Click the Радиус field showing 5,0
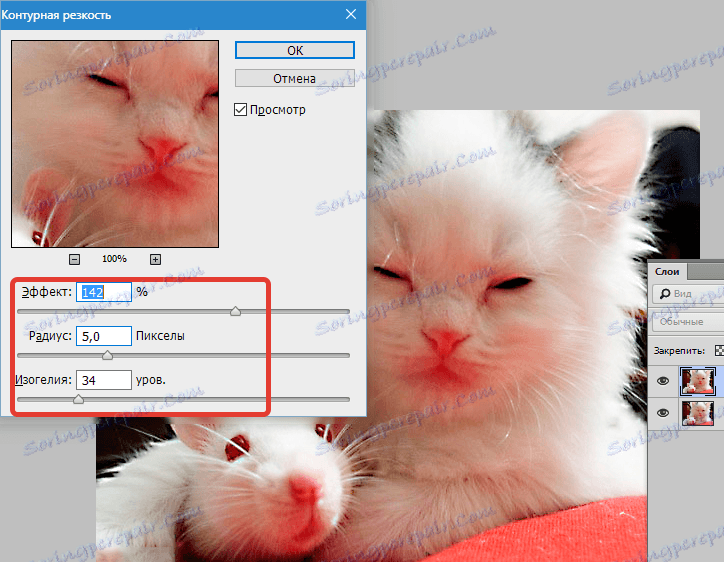724x562 pixels. point(104,336)
